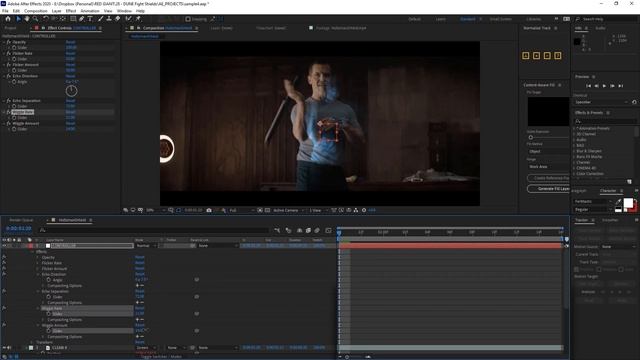Viewport: 640px width, 360px height.
Task: Toggle the Snapping checkbox
Action: pyautogui.click(x=188, y=19)
